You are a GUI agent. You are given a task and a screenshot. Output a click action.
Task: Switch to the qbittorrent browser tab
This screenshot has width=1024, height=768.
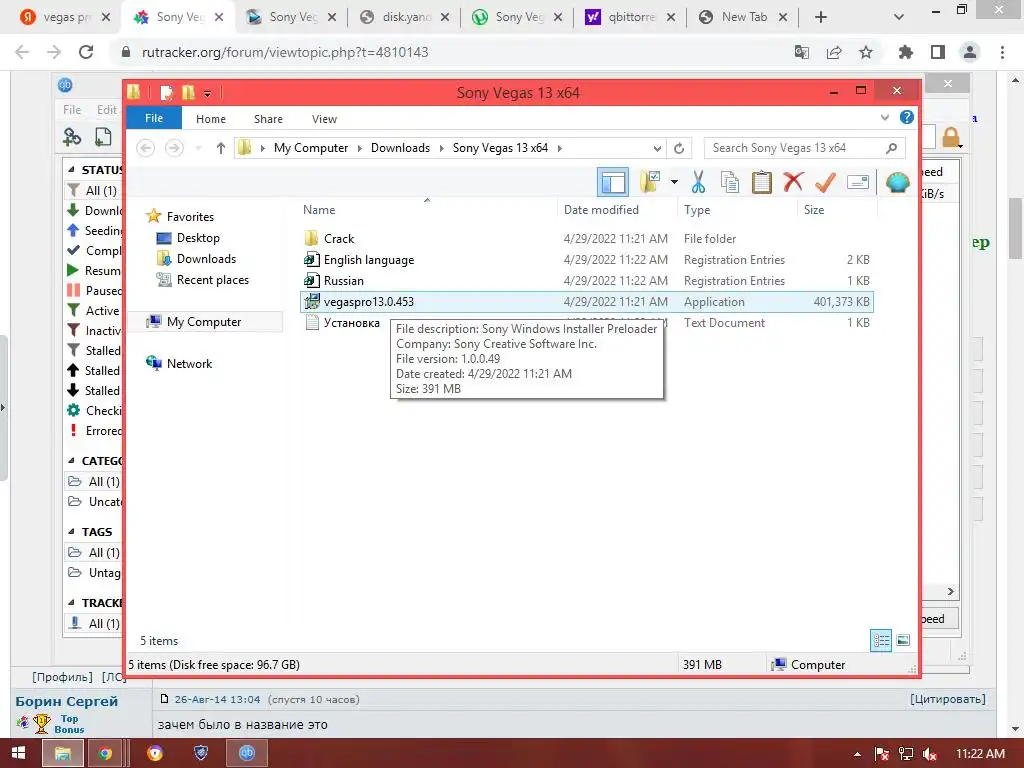[631, 17]
